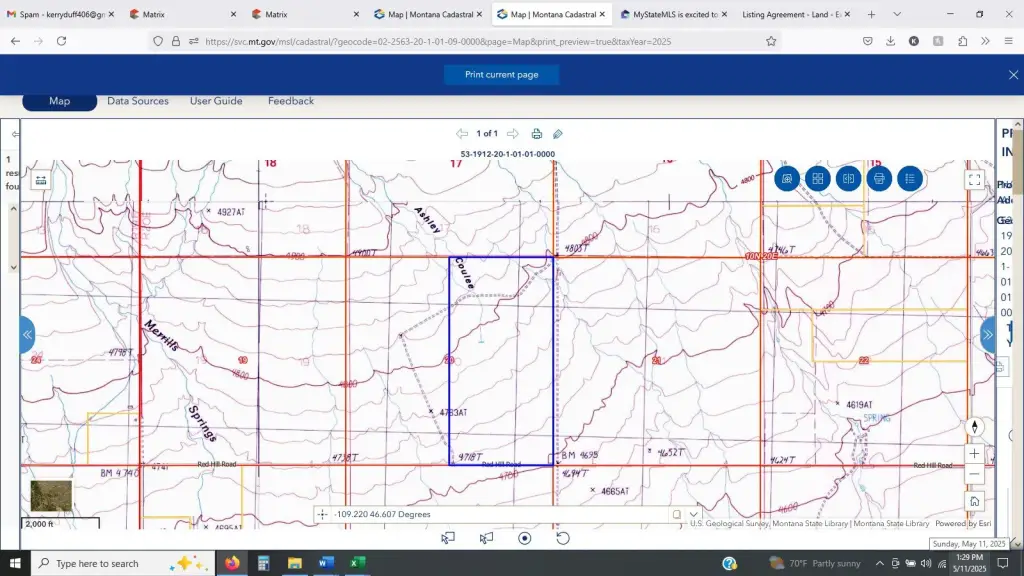Switch basemap using imagery thumbnail

[51, 497]
